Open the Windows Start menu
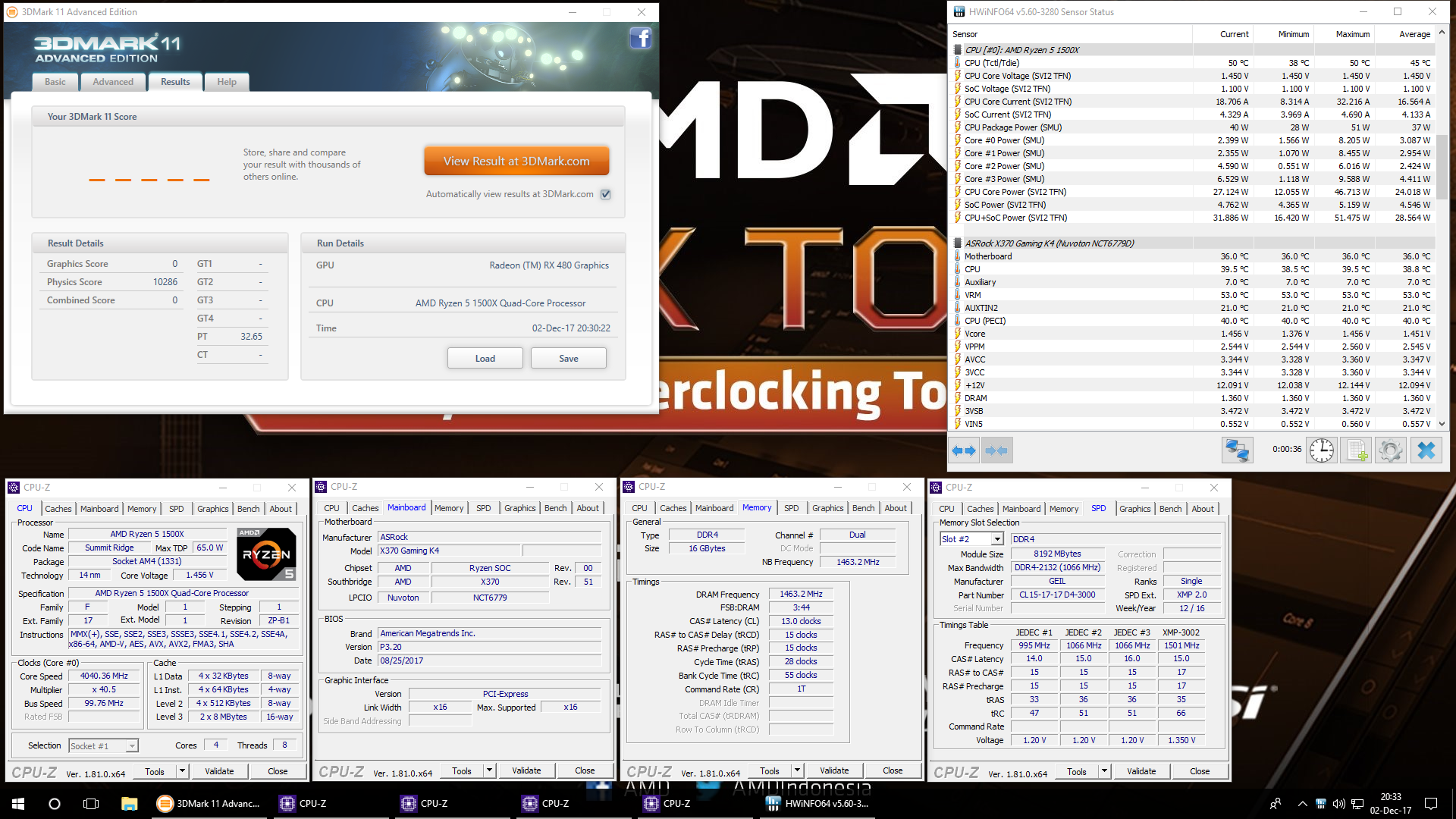Viewport: 1456px width, 819px height. click(x=18, y=804)
